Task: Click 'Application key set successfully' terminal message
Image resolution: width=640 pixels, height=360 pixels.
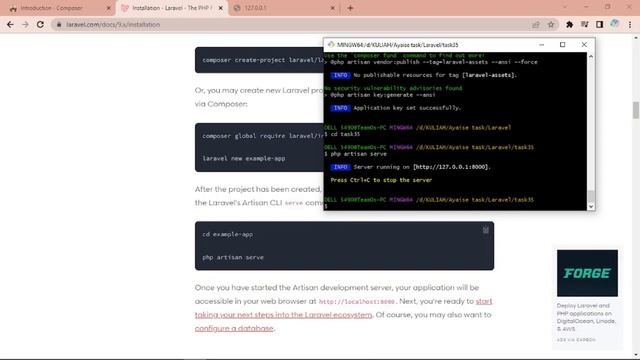Action: [x=407, y=108]
